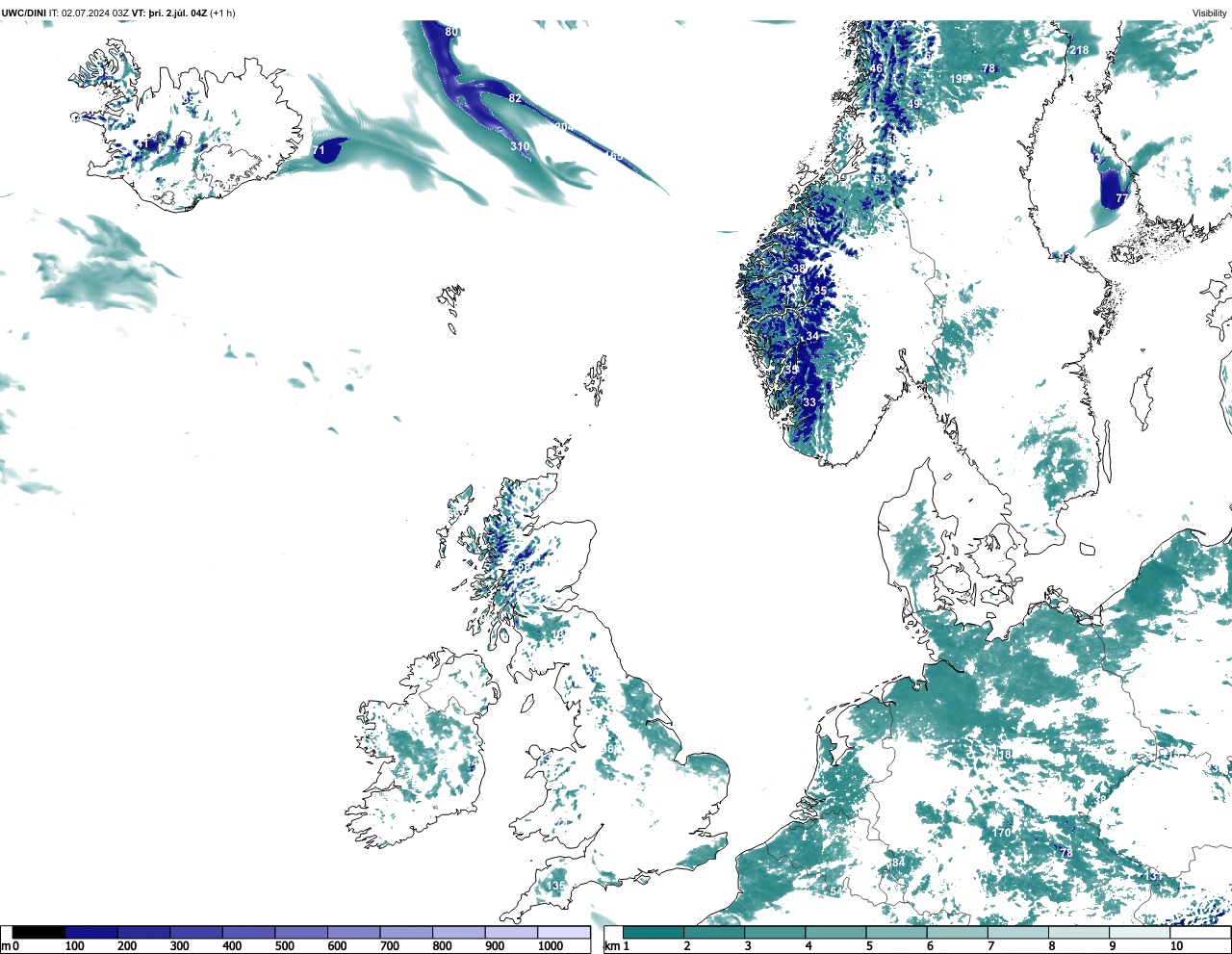Click the '1000' label on the metre scale
Viewport: 1232px width, 954px height.
click(x=551, y=946)
